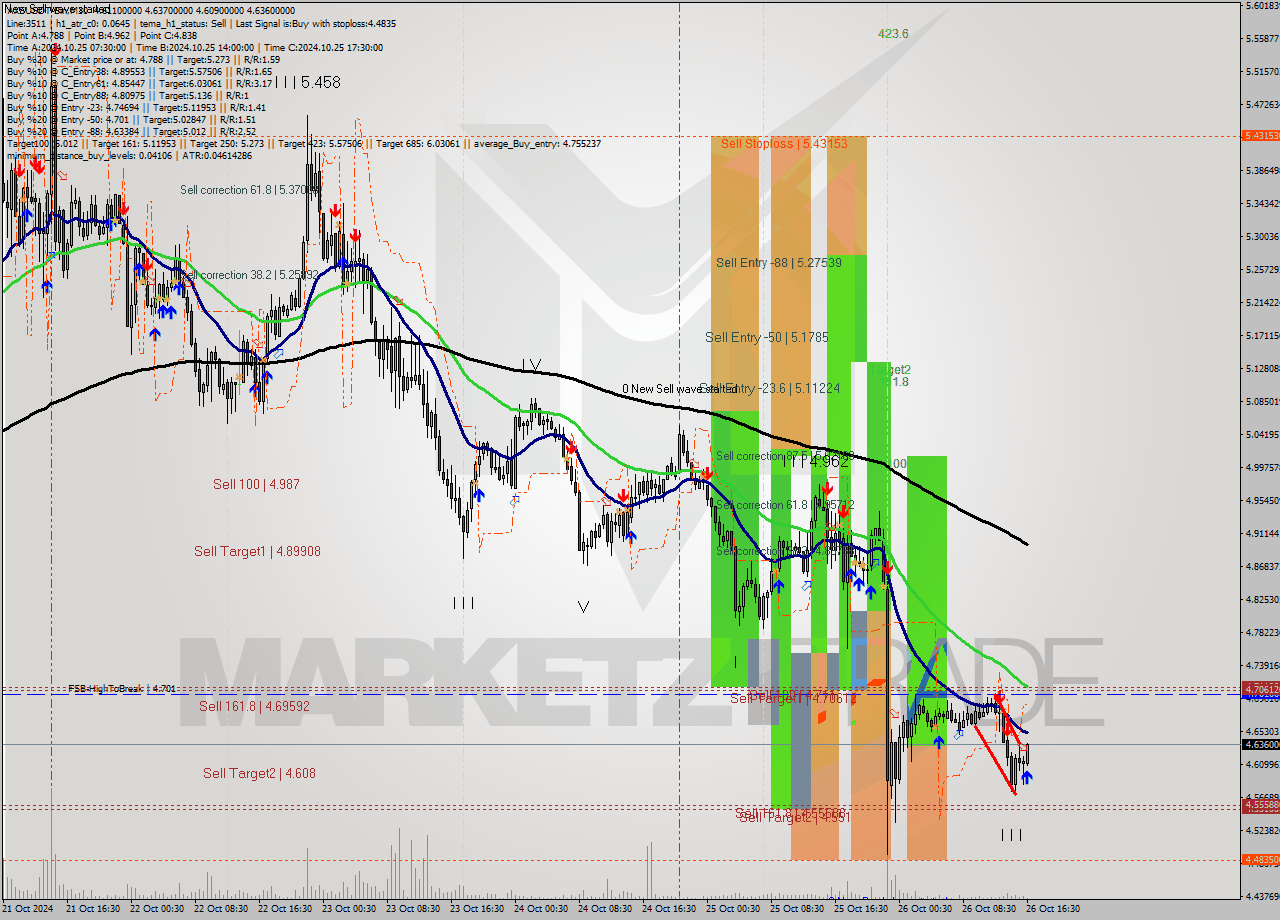Click the 'Time A:2024.10.25 07:30:00' info line
Viewport: 1280px width, 920px height.
[66, 47]
